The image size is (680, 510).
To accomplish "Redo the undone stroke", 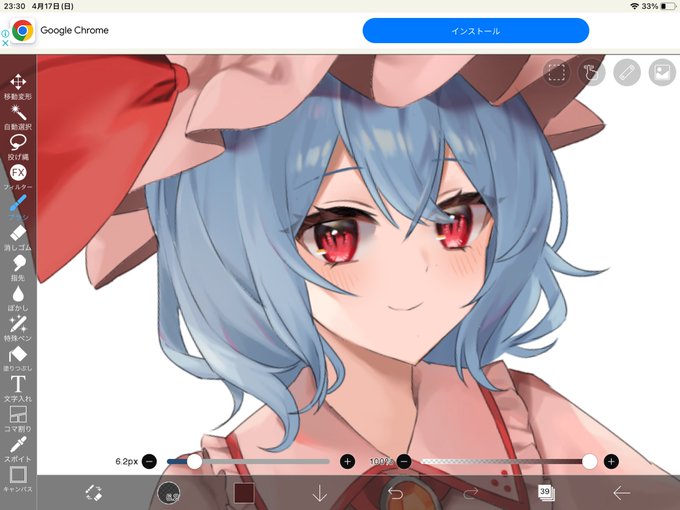I will click(x=471, y=493).
